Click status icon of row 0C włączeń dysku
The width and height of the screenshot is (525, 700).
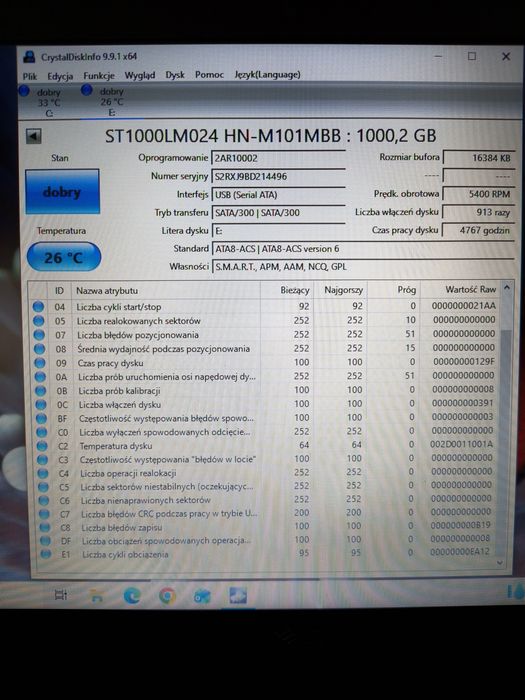[41, 404]
